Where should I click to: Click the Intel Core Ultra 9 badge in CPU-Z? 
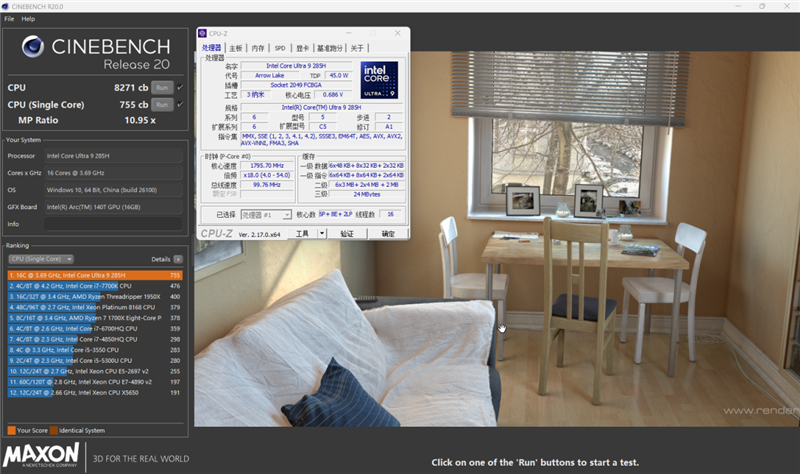click(x=379, y=80)
